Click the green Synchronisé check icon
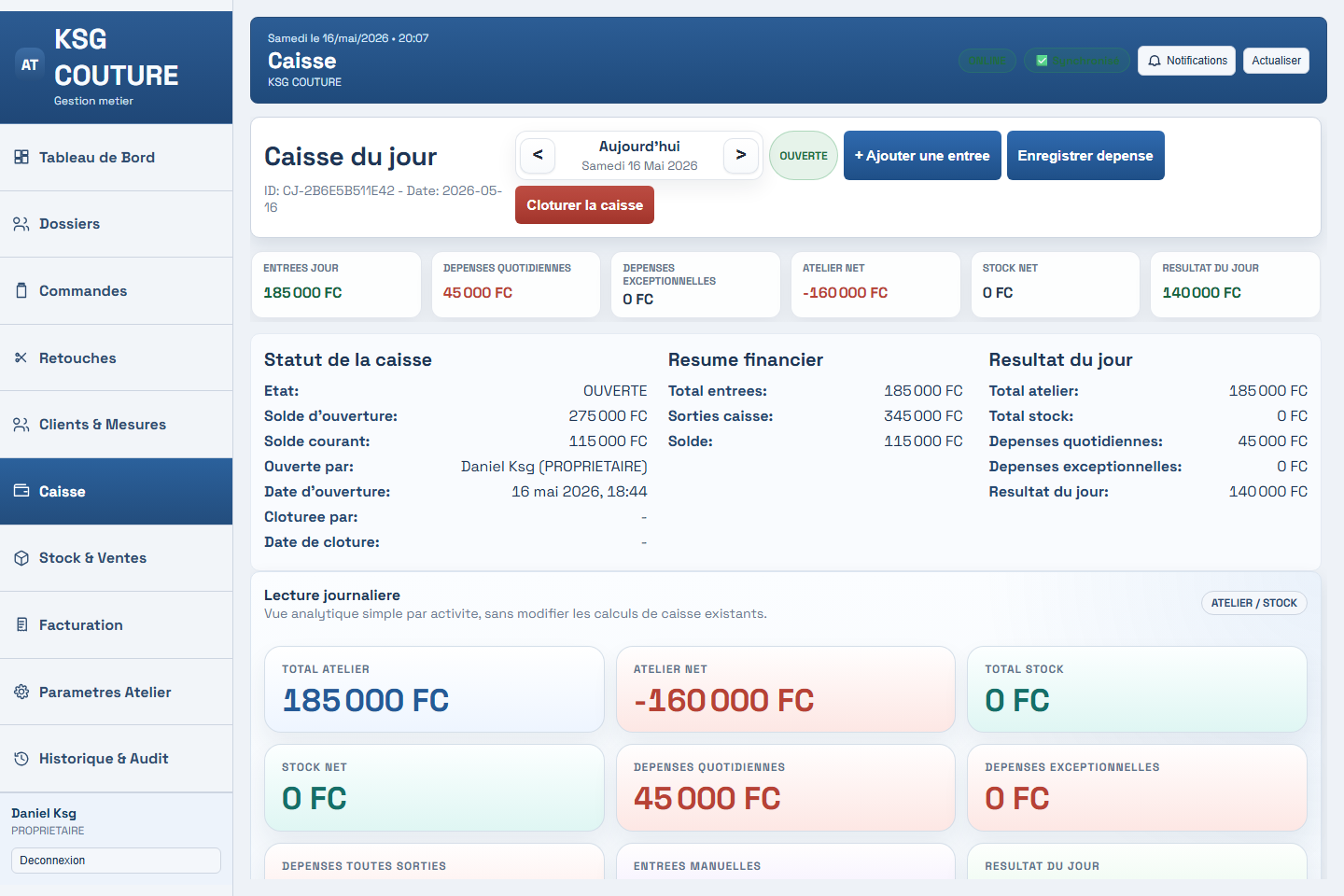Screen dimensions: 1344x896 1042,61
